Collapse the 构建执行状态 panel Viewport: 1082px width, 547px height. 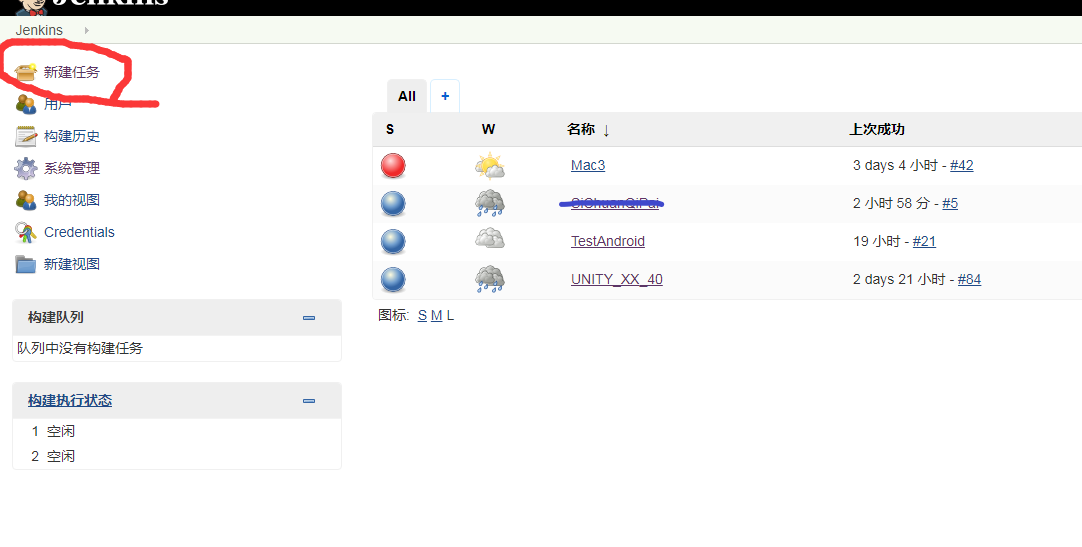pyautogui.click(x=309, y=401)
